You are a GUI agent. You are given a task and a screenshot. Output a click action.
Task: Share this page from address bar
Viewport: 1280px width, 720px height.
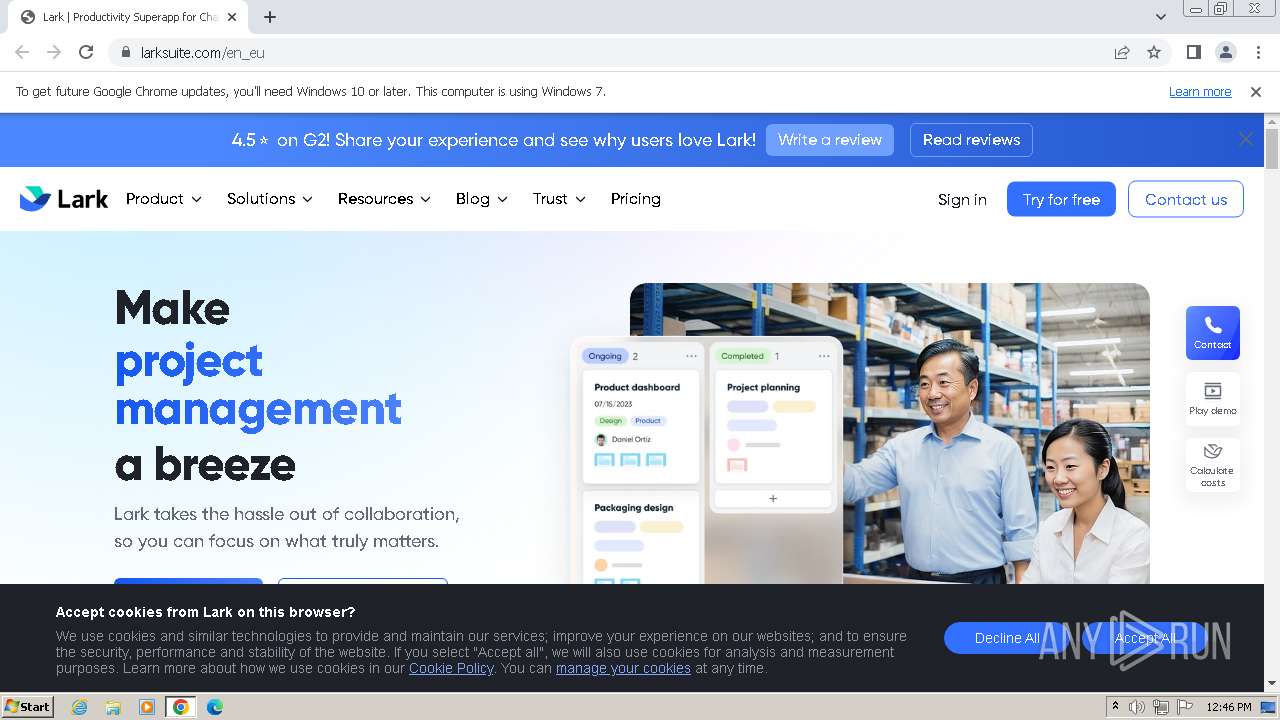[x=1122, y=52]
